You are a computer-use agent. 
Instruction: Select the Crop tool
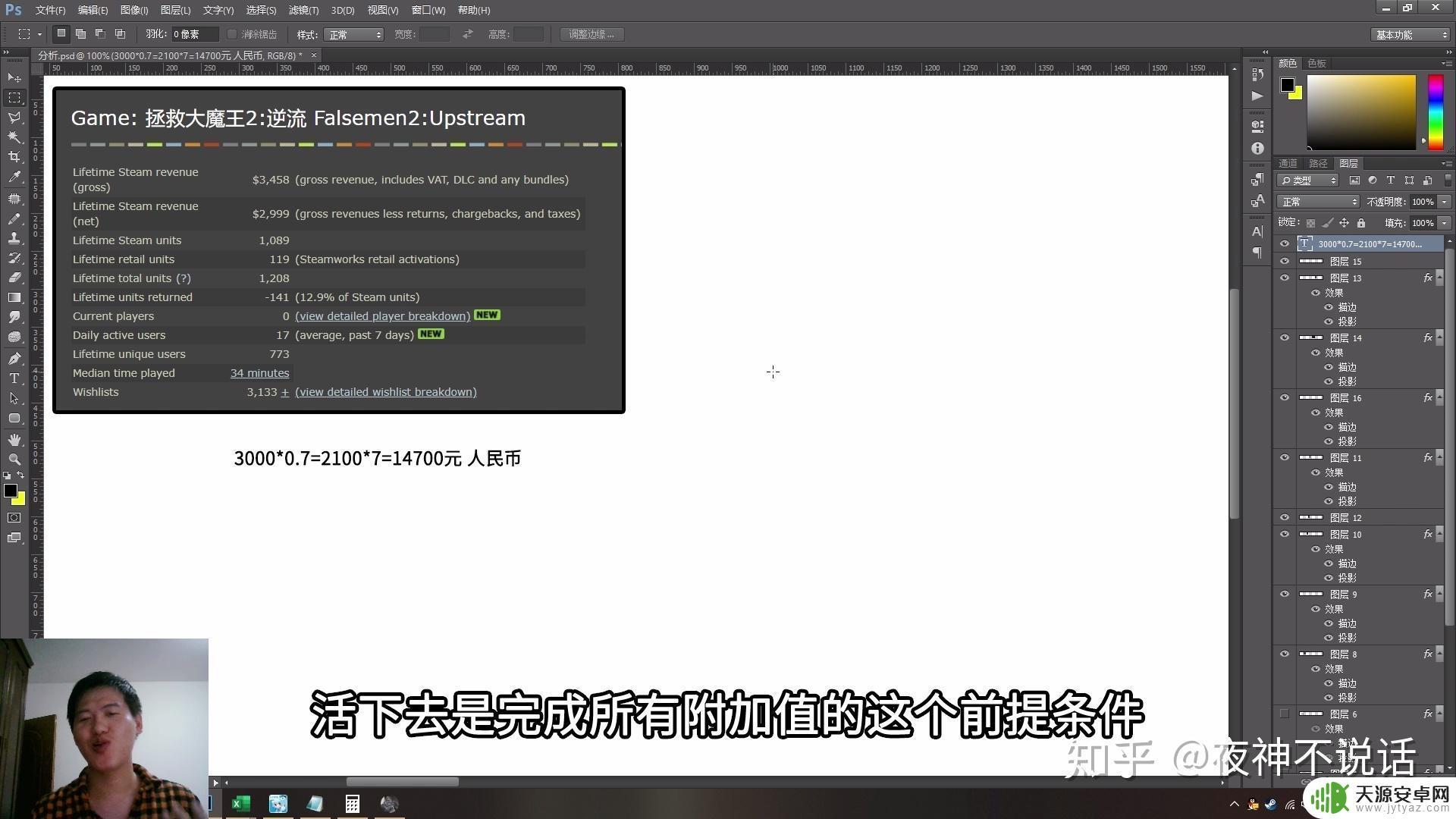pos(14,157)
